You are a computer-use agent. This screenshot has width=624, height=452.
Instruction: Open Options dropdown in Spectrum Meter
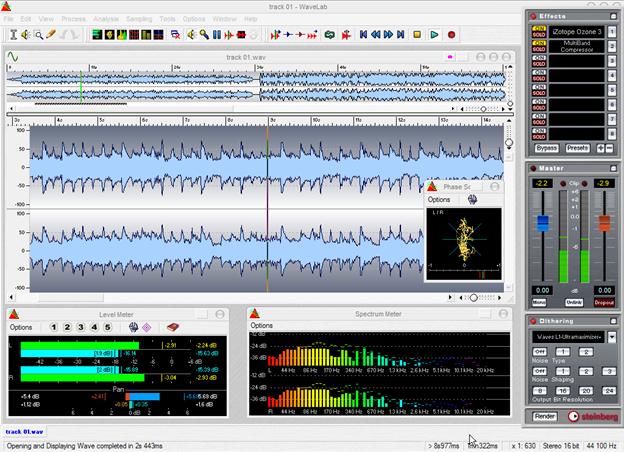[261, 326]
